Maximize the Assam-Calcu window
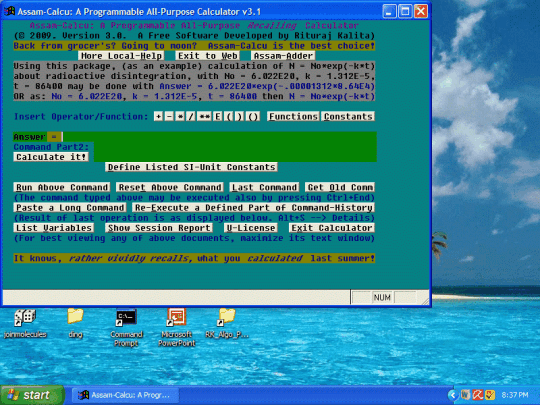The width and height of the screenshot is (540, 405). pyautogui.click(x=405, y=11)
